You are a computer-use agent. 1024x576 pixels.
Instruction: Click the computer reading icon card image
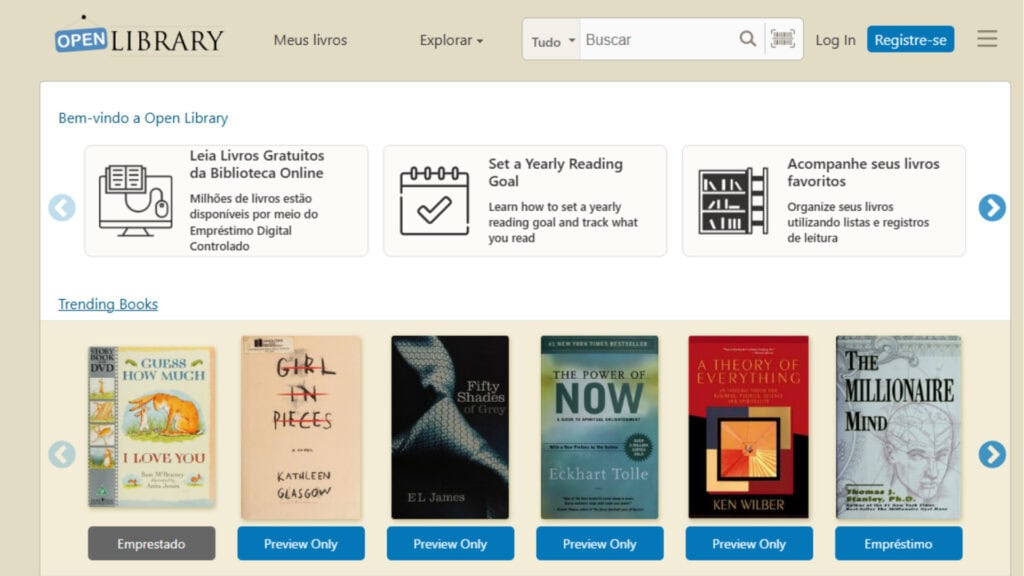(x=136, y=200)
